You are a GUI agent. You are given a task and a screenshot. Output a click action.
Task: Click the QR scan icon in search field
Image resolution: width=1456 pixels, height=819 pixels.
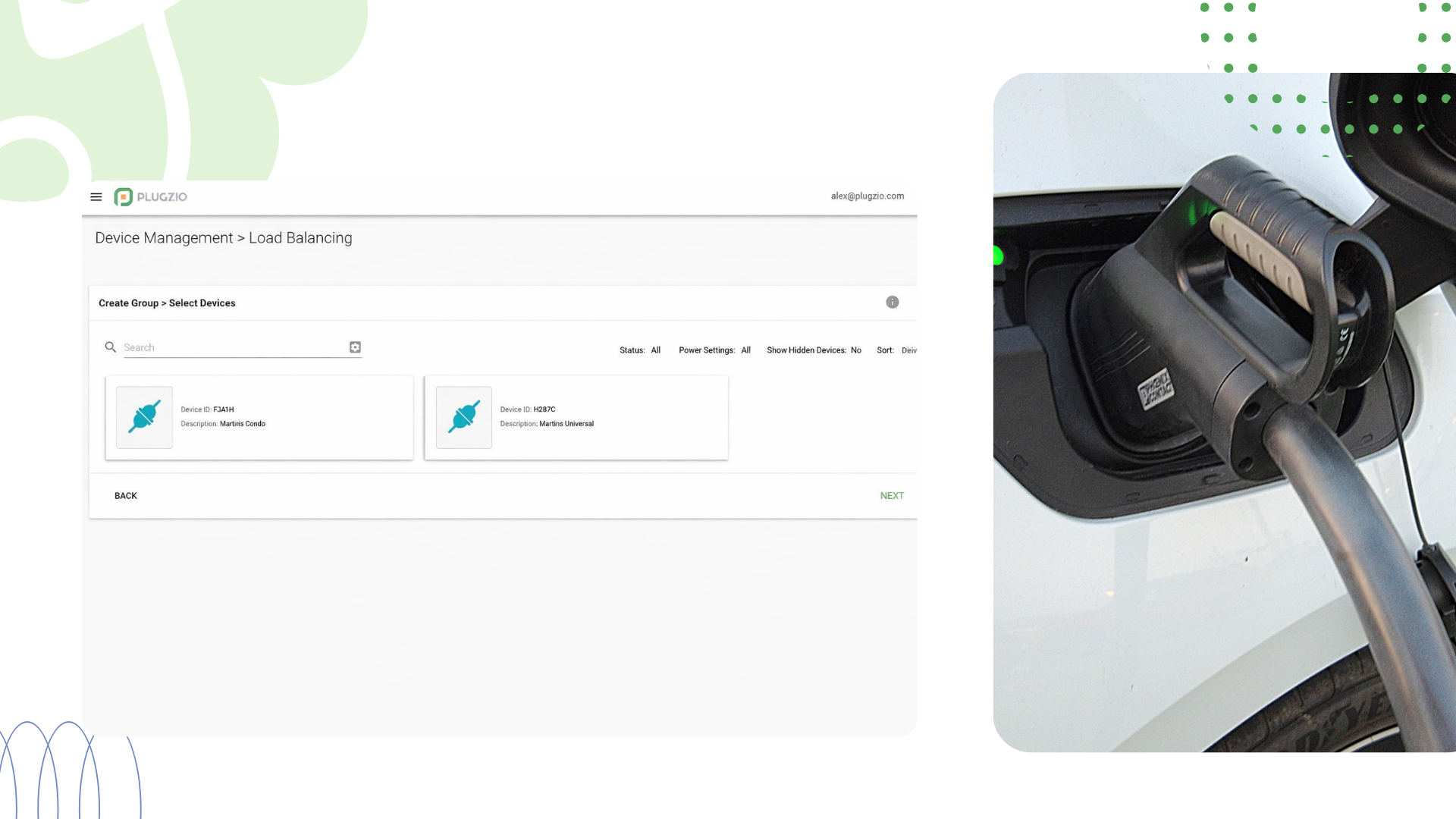(355, 347)
